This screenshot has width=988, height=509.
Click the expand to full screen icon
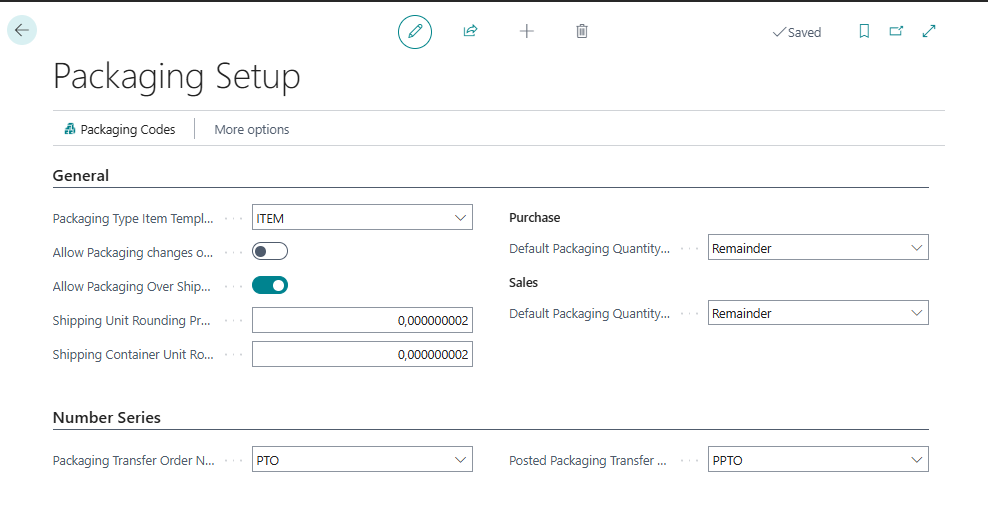929,31
